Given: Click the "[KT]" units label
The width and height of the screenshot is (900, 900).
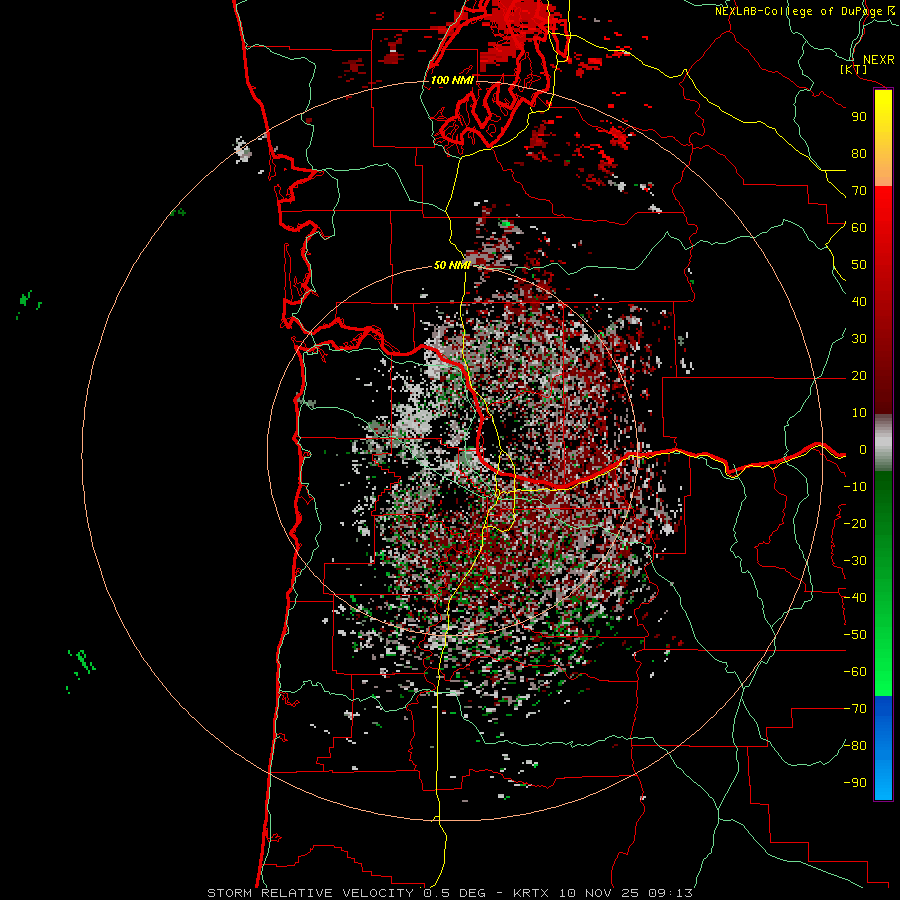Looking at the screenshot, I should [x=854, y=69].
